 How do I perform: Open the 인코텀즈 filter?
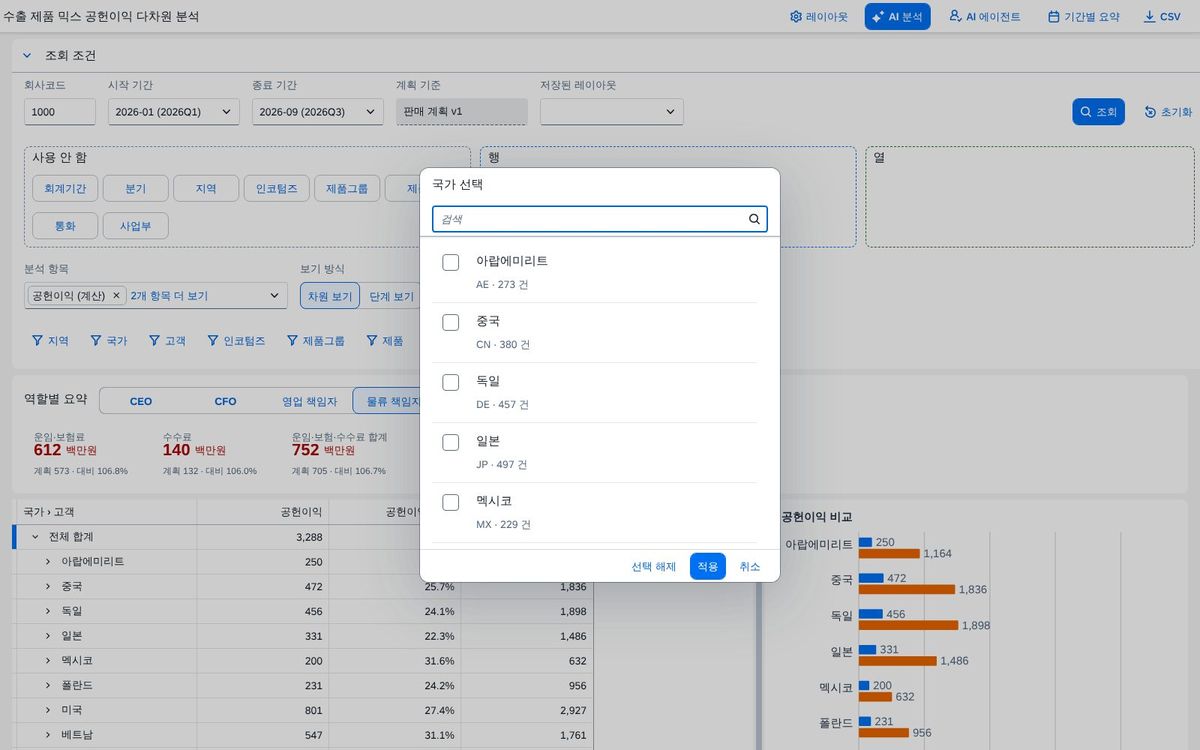[x=236, y=341]
